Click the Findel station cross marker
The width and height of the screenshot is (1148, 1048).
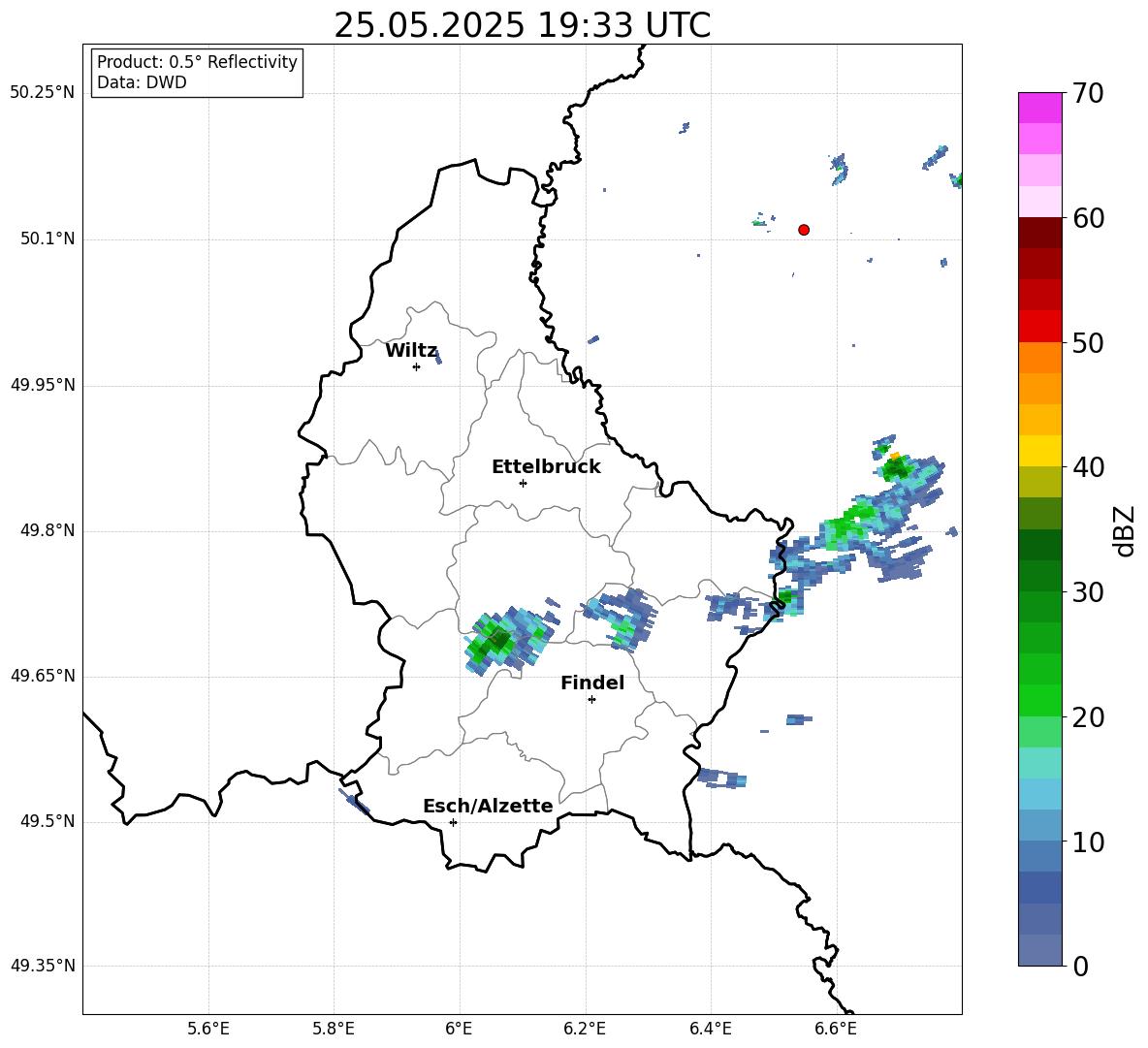(591, 700)
